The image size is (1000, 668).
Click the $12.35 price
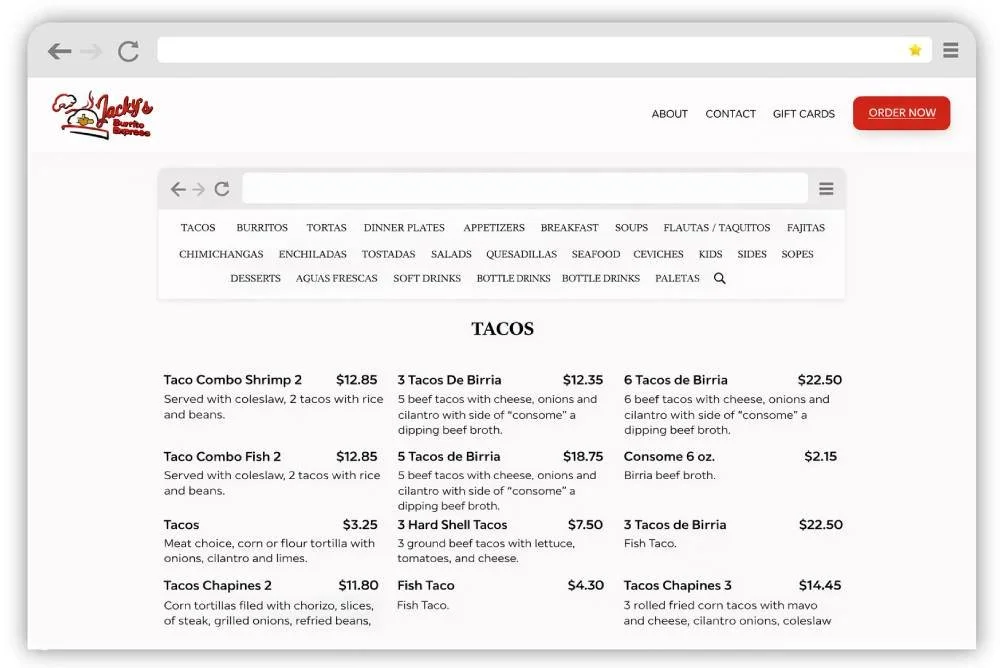(583, 380)
